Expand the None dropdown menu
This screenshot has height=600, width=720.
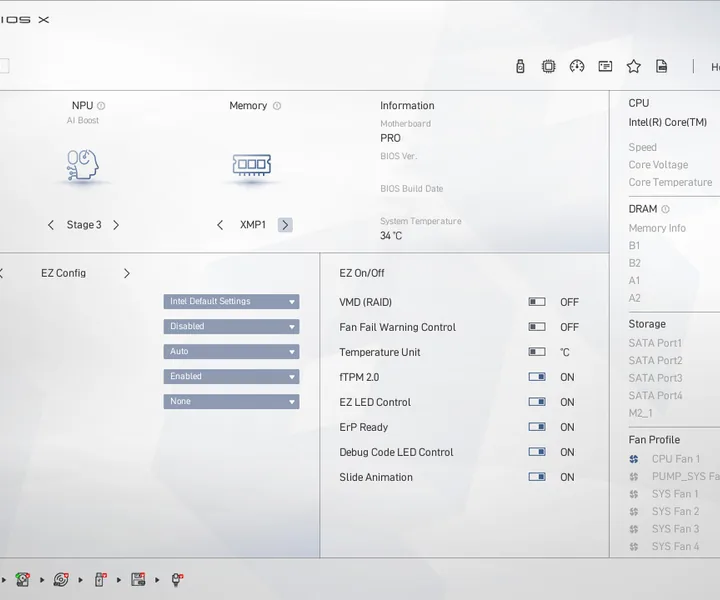click(231, 402)
